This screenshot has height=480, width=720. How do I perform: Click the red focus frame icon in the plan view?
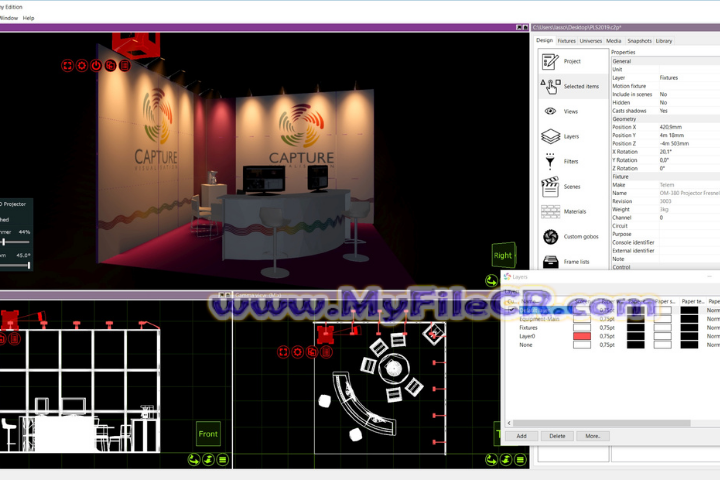pos(283,352)
